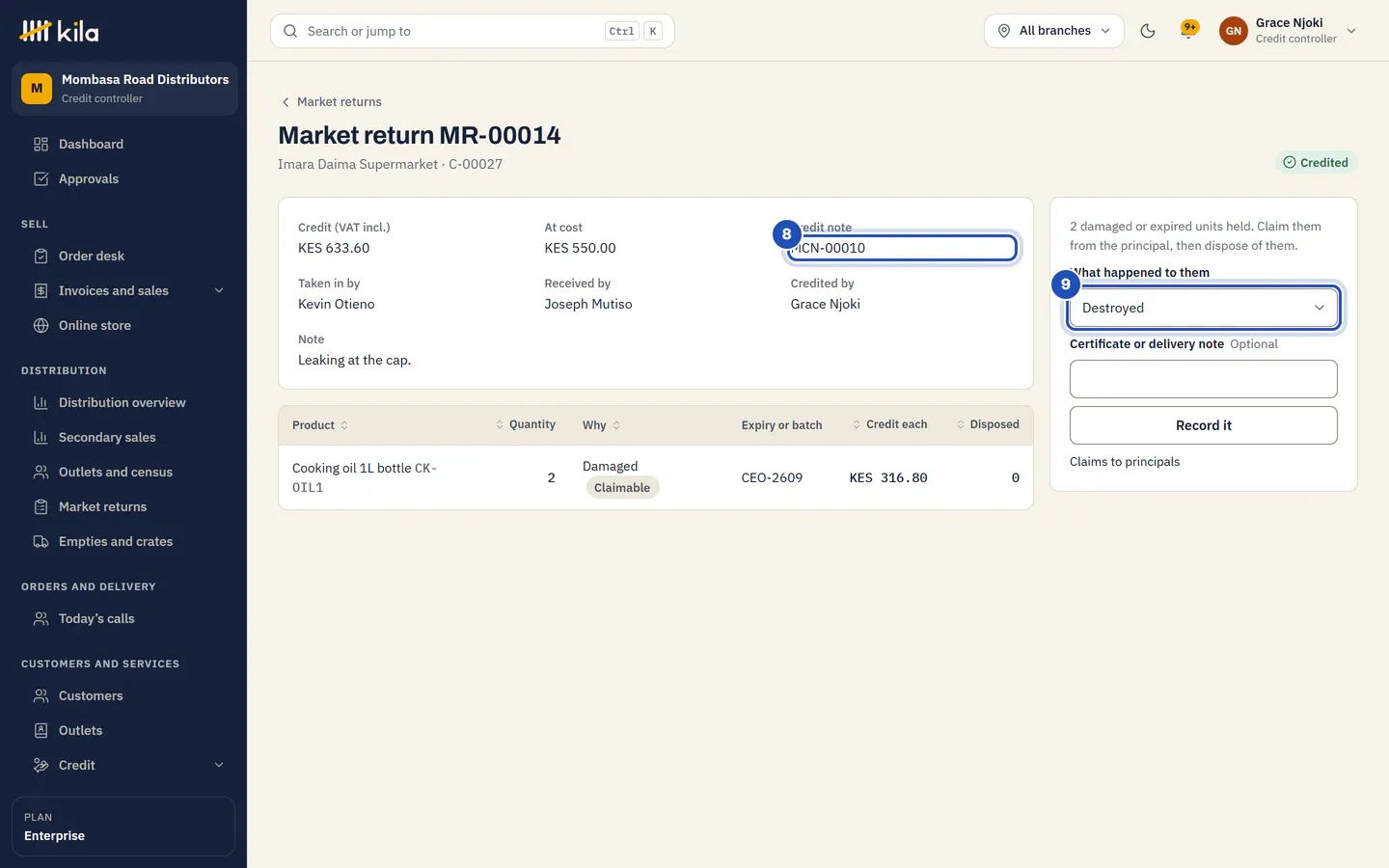The height and width of the screenshot is (868, 1389).
Task: Click the Customers people icon
Action: (x=41, y=696)
